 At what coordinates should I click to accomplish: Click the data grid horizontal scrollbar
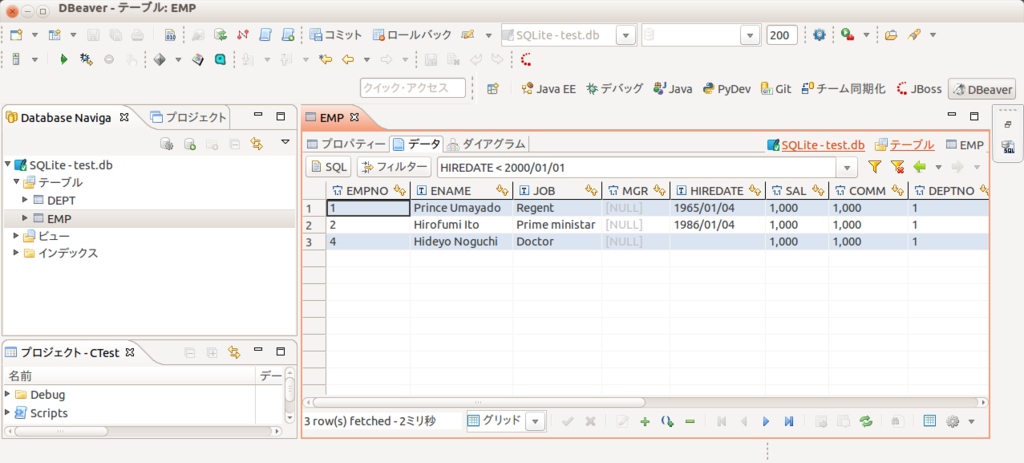click(479, 402)
